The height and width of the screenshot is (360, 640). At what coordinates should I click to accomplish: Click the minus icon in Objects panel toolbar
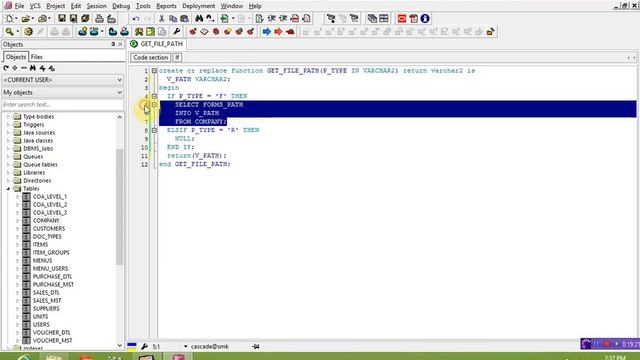coord(24,68)
